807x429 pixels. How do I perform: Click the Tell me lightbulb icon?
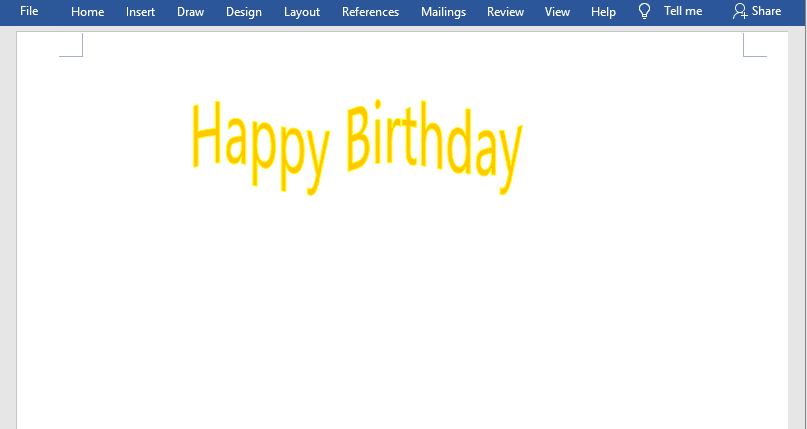coord(644,11)
